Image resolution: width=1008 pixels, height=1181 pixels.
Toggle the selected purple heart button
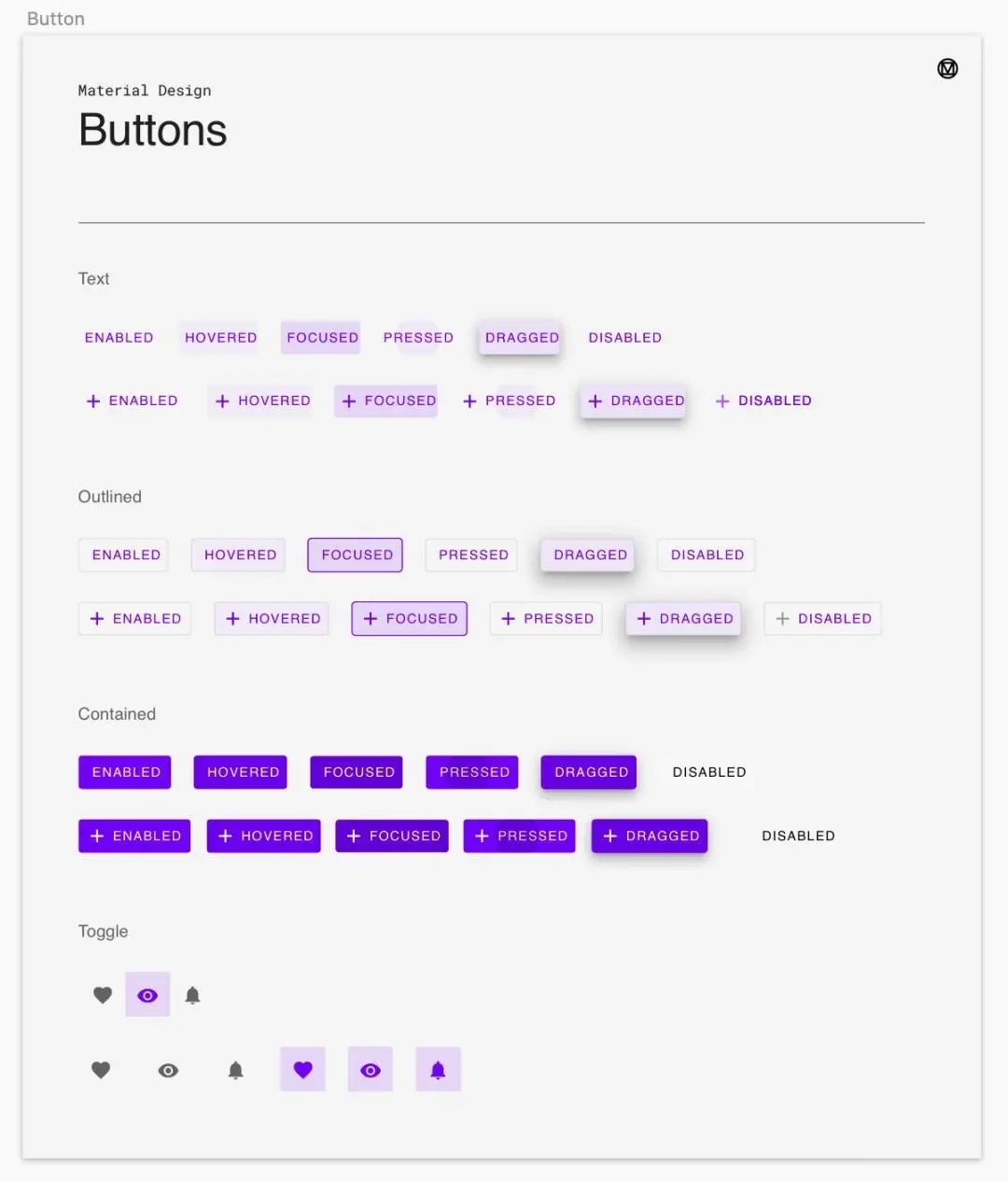(302, 1070)
